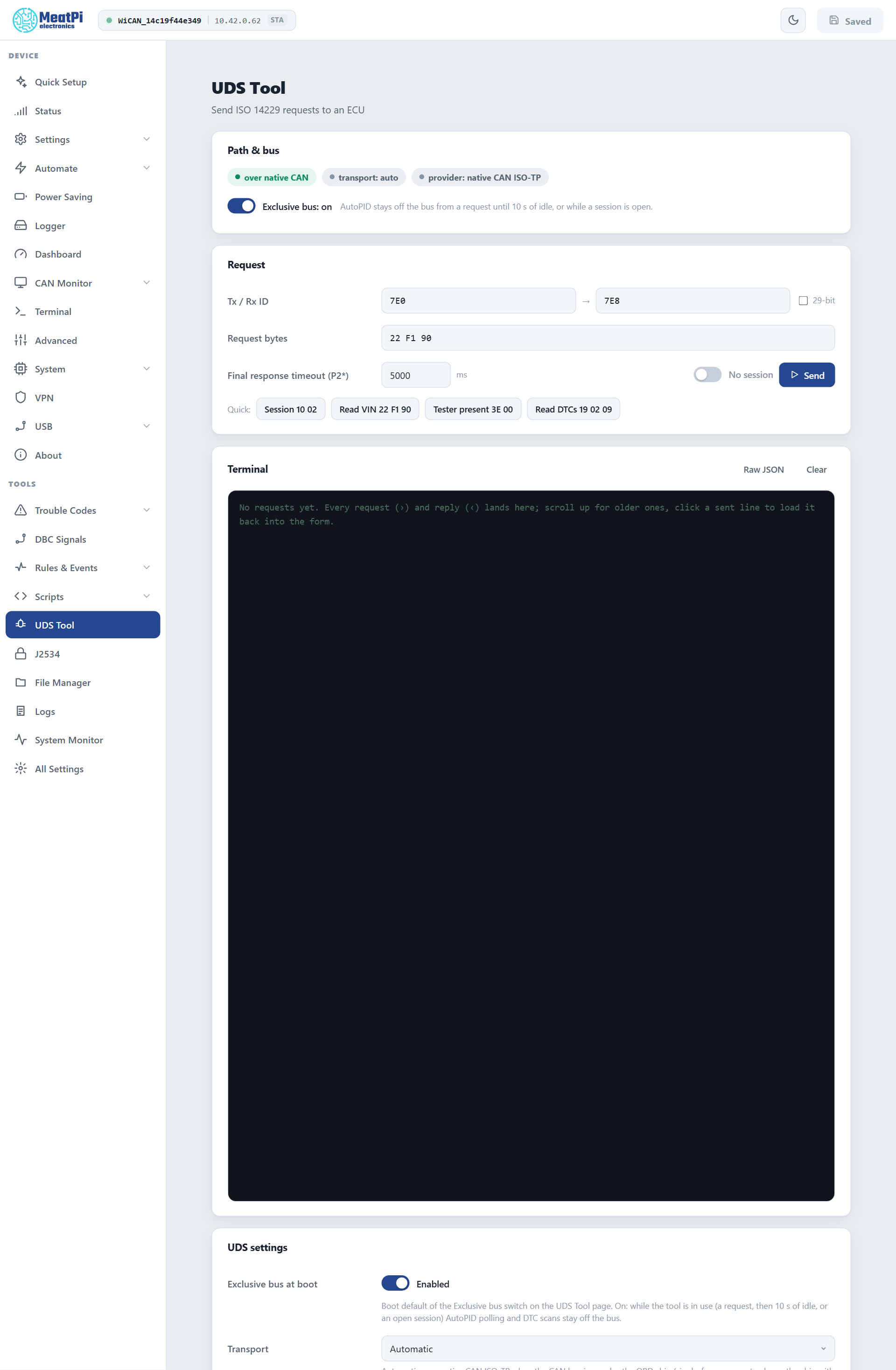Open the UDS Tool sidebar item
This screenshot has width=896, height=1370.
coord(83,625)
